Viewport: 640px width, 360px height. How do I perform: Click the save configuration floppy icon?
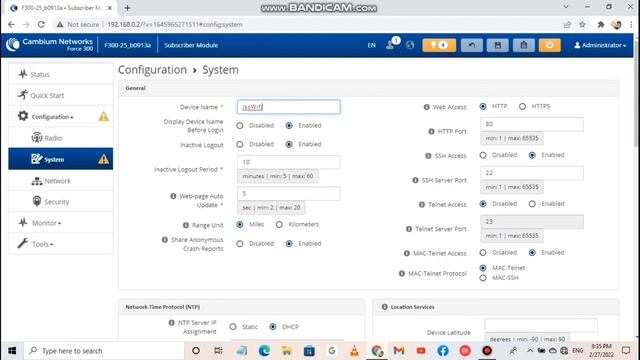(498, 45)
